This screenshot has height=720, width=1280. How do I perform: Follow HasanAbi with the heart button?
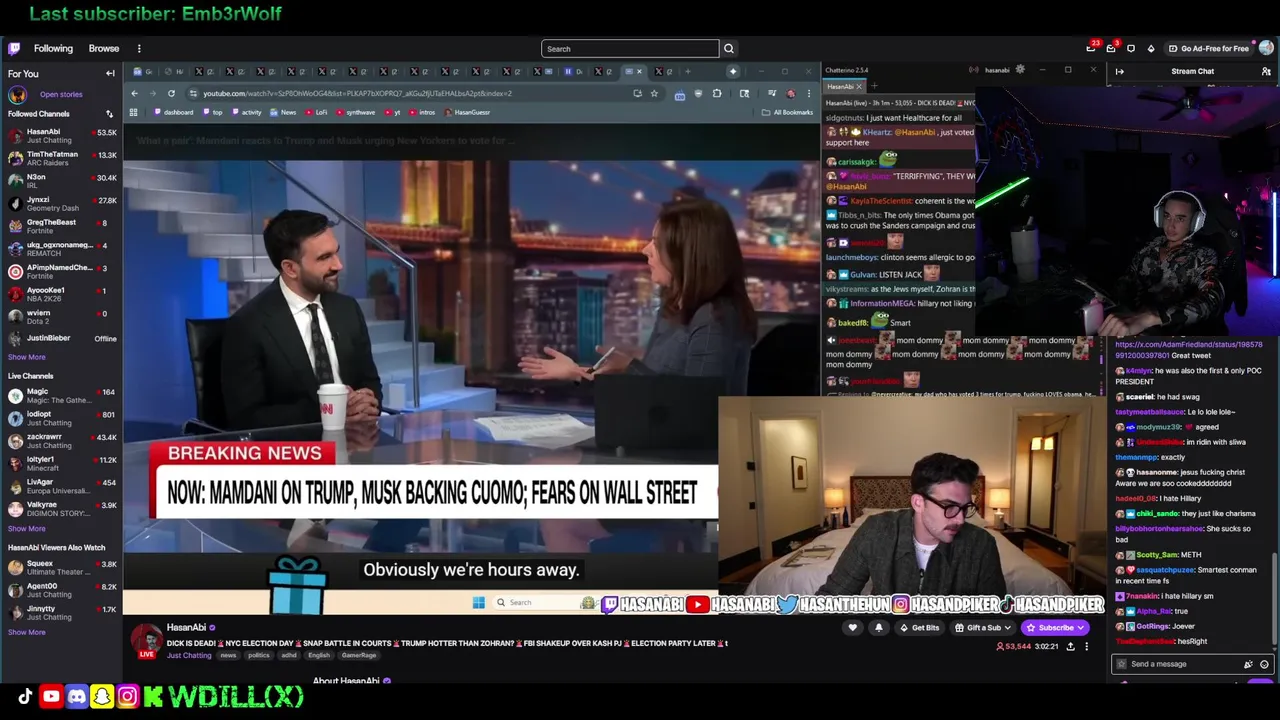click(x=852, y=628)
